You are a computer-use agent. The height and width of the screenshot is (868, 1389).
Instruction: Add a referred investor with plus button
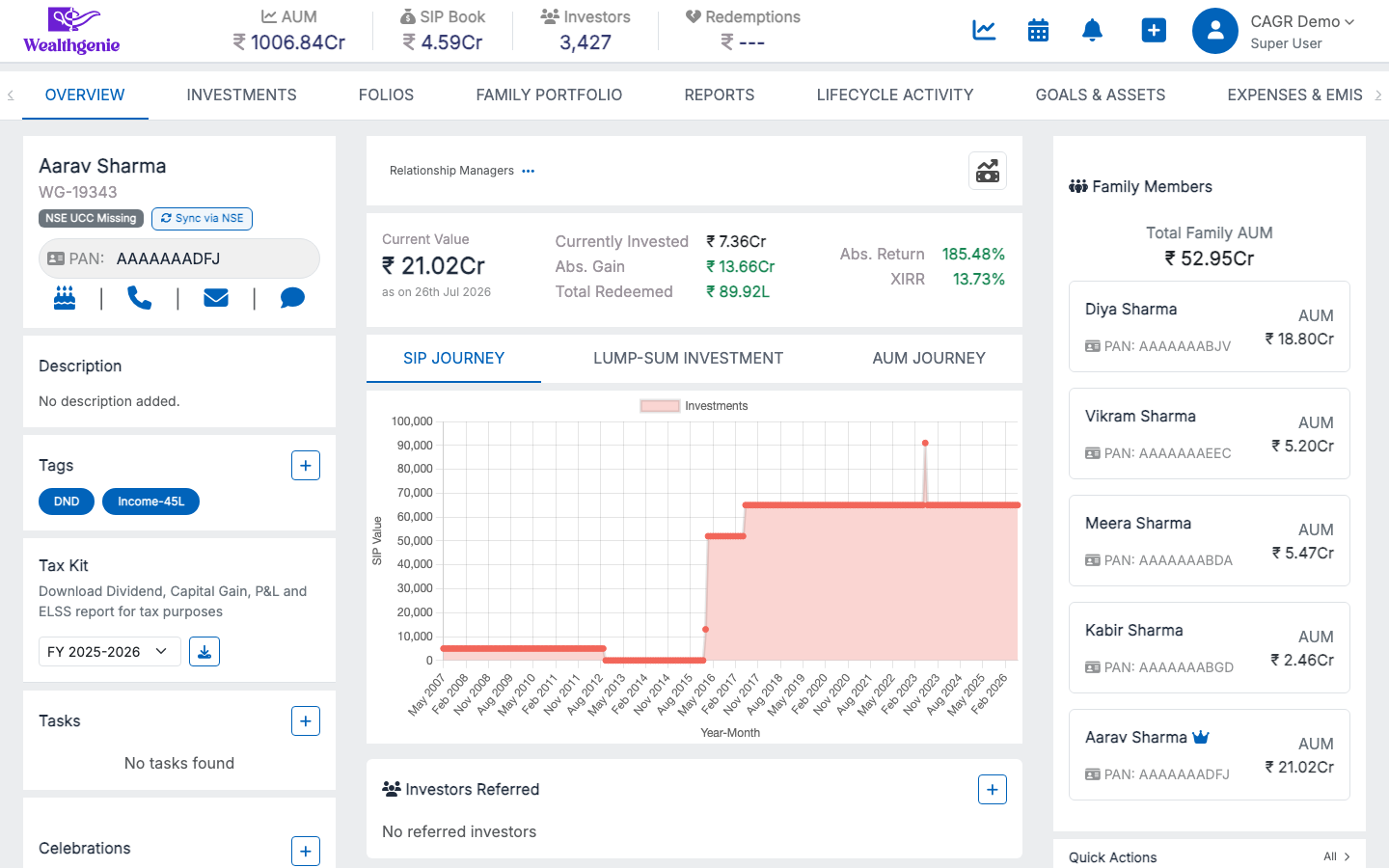click(993, 790)
